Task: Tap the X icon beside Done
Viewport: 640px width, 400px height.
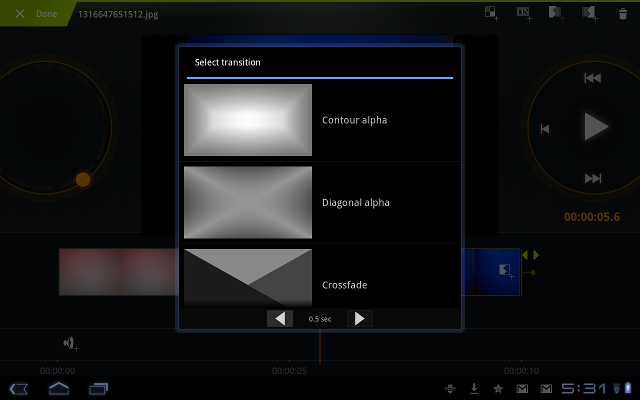Action: [x=20, y=14]
